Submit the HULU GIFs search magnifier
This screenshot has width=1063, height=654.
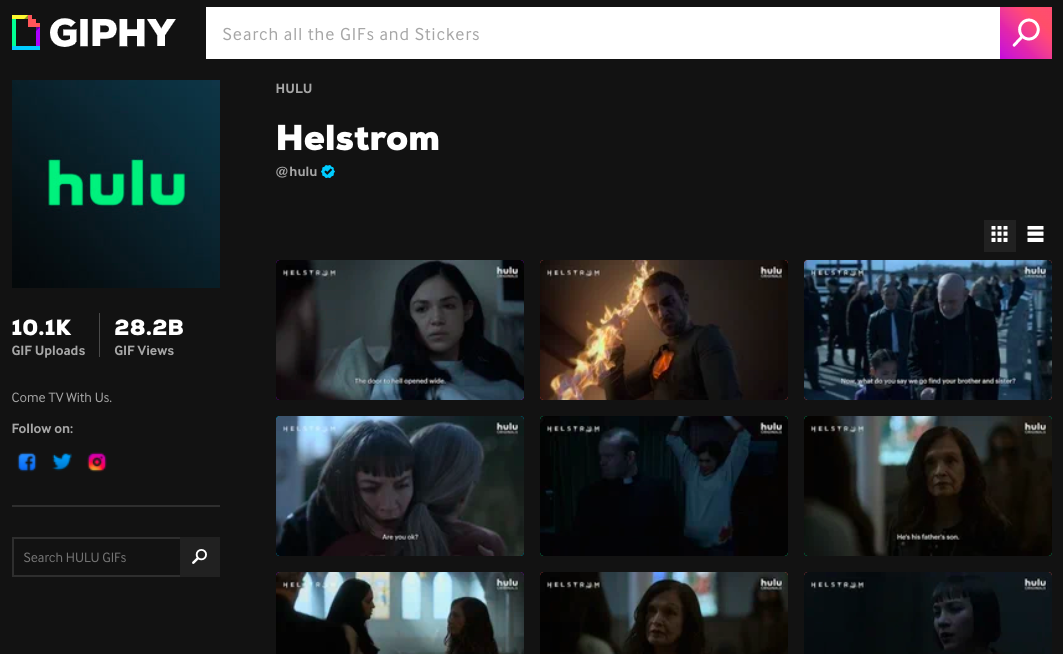pos(200,557)
